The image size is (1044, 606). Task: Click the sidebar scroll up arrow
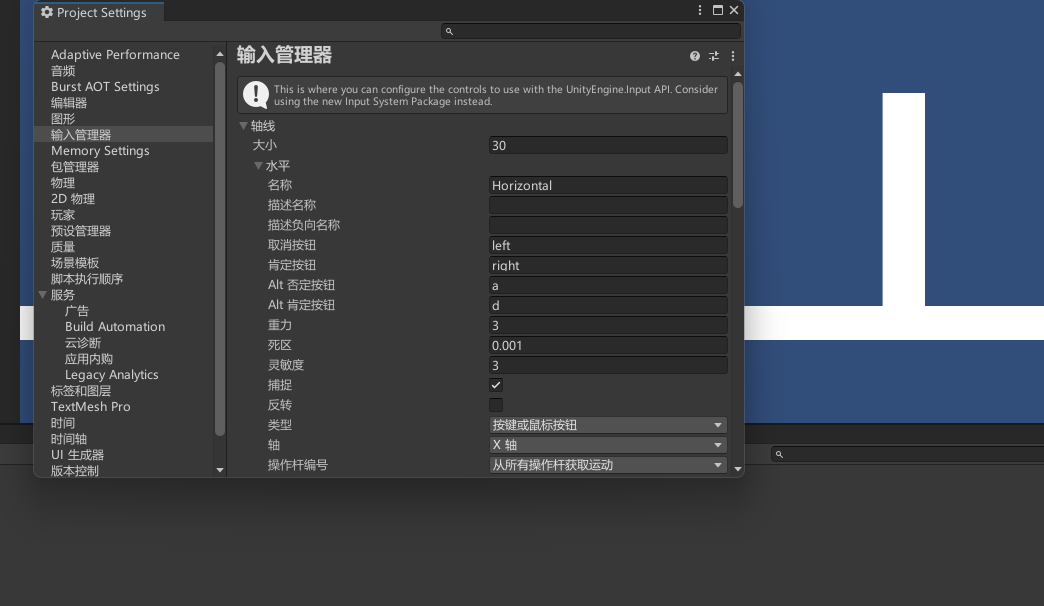pos(220,55)
